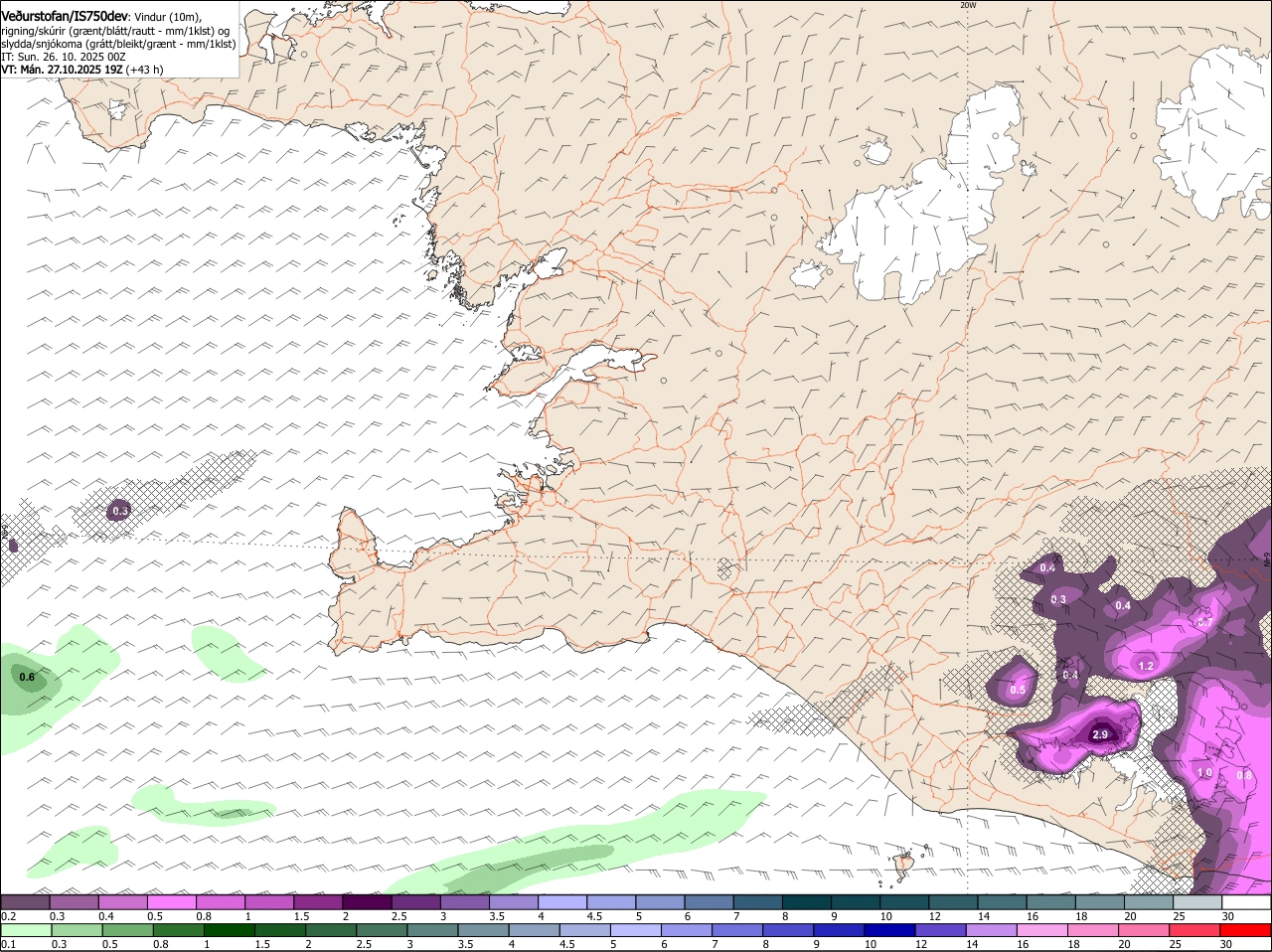Click the 2.9 snowfall maximum label
1272x952 pixels.
pyautogui.click(x=1100, y=735)
